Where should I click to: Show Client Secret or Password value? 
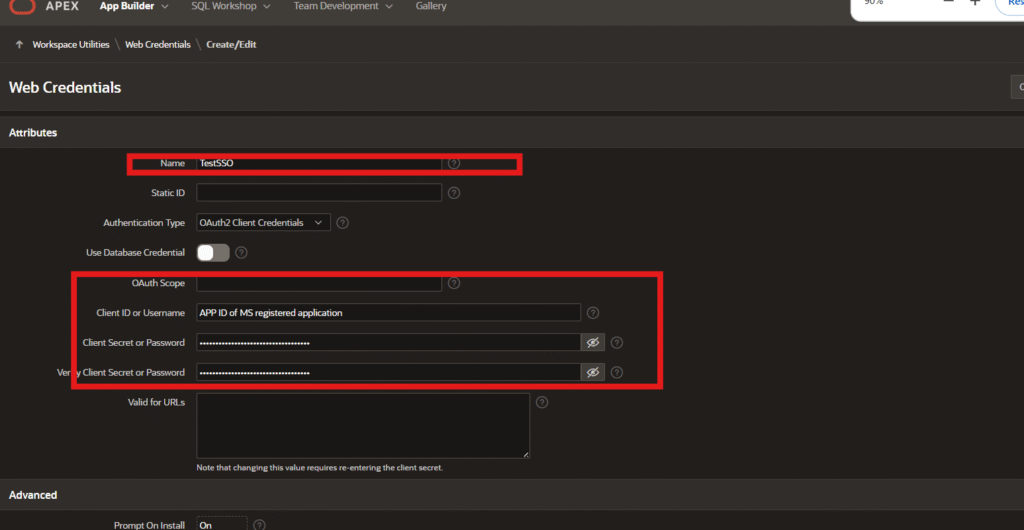593,343
